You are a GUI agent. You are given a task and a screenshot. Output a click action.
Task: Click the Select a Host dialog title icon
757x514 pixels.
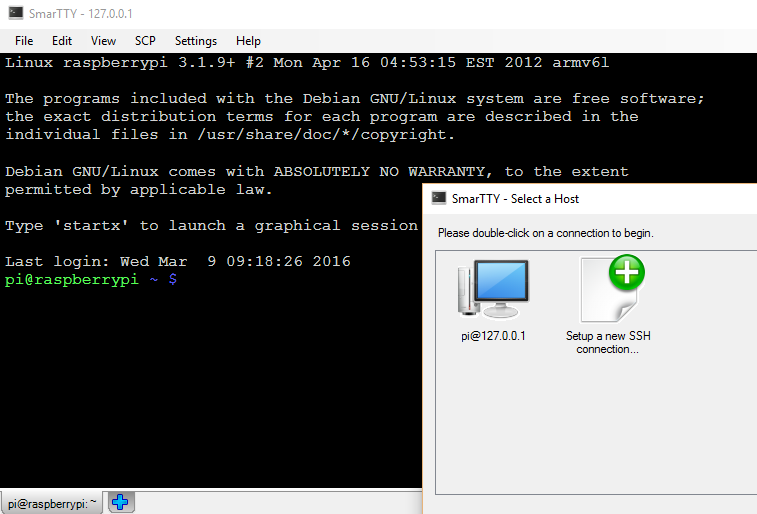point(438,198)
